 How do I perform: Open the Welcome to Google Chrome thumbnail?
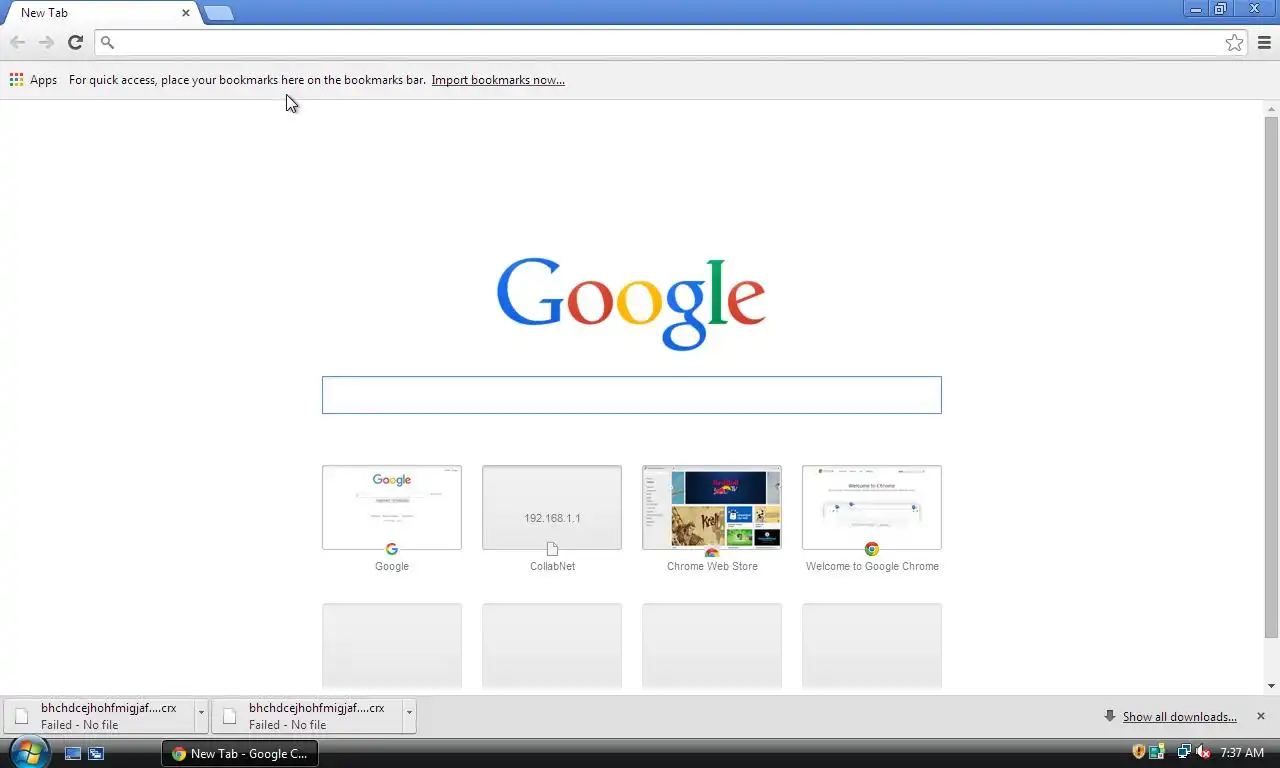(x=872, y=507)
